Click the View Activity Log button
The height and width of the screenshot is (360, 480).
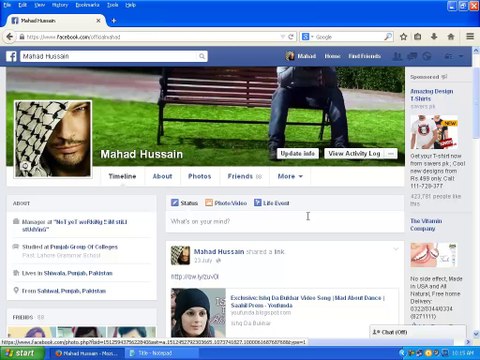(354, 154)
